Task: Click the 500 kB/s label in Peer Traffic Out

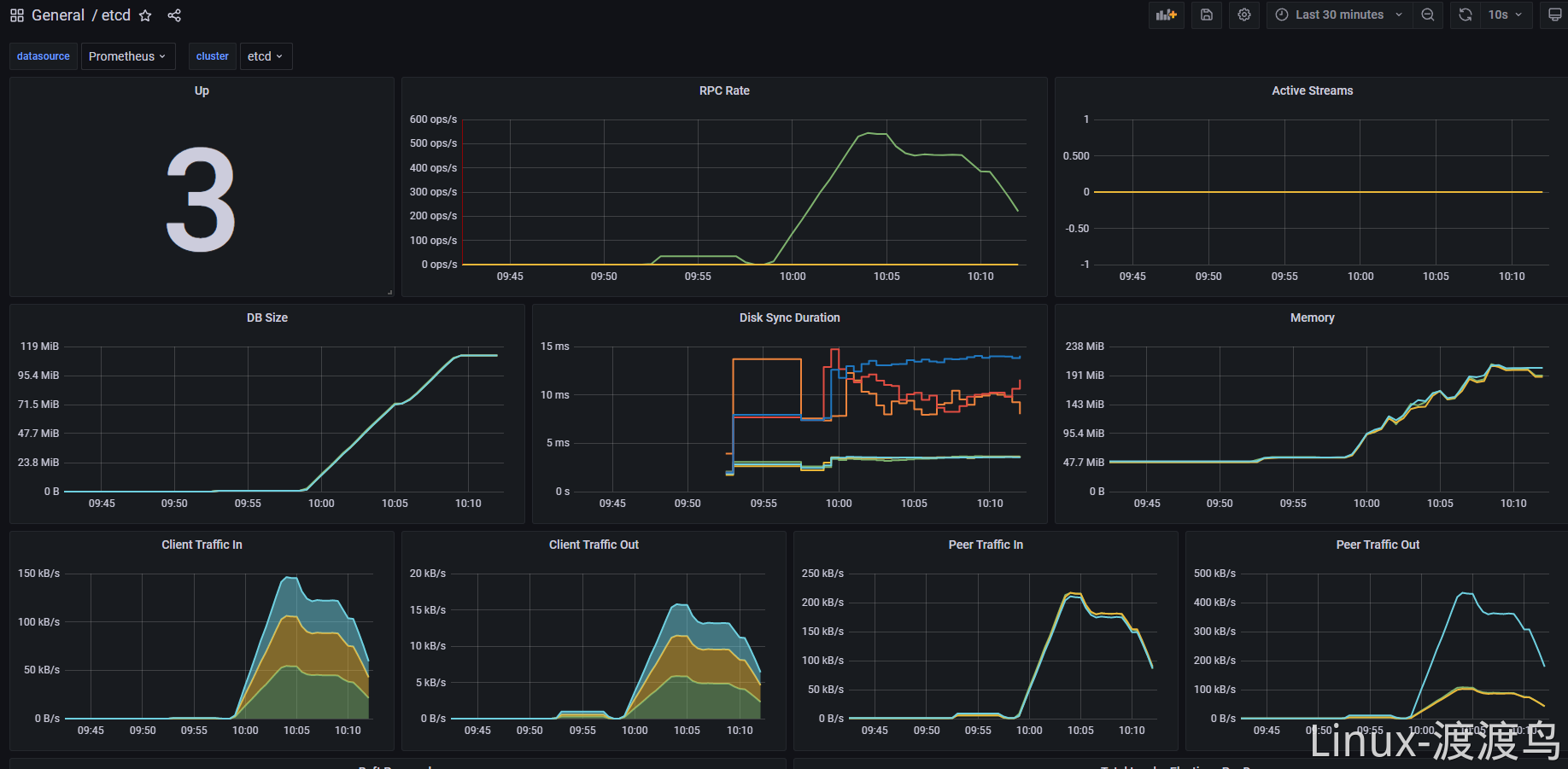Action: (x=1214, y=574)
